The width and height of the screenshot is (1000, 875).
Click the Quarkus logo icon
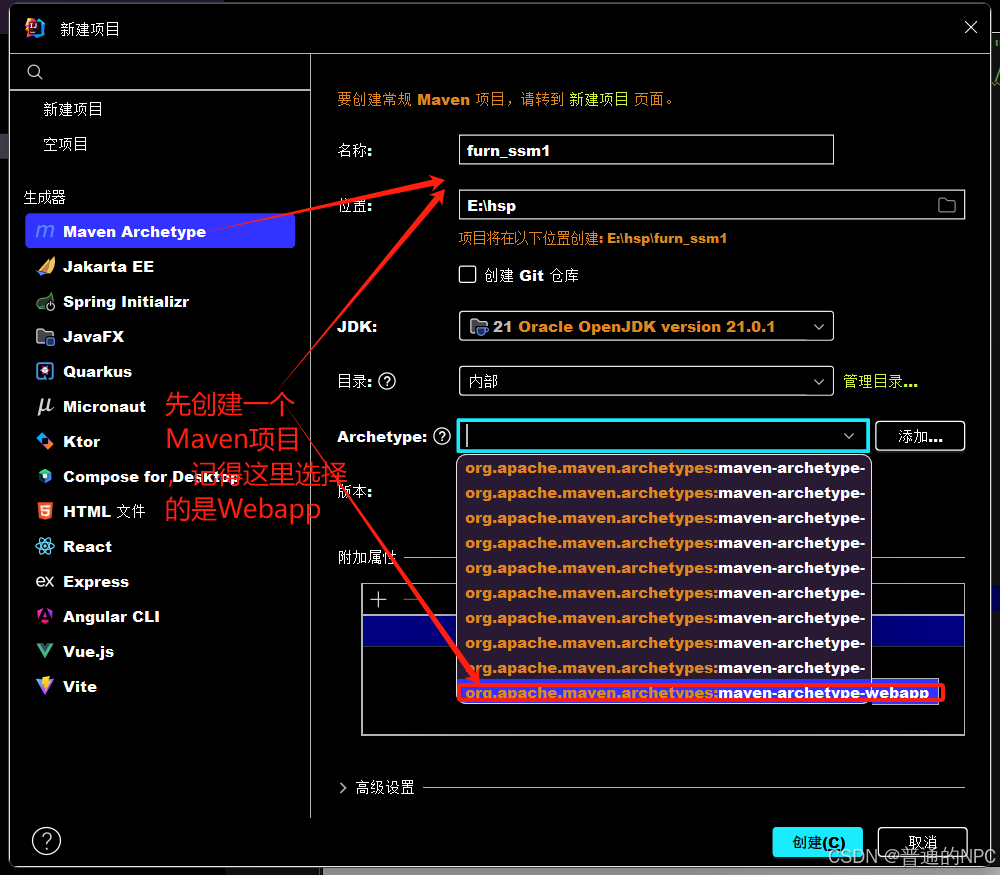(x=45, y=371)
